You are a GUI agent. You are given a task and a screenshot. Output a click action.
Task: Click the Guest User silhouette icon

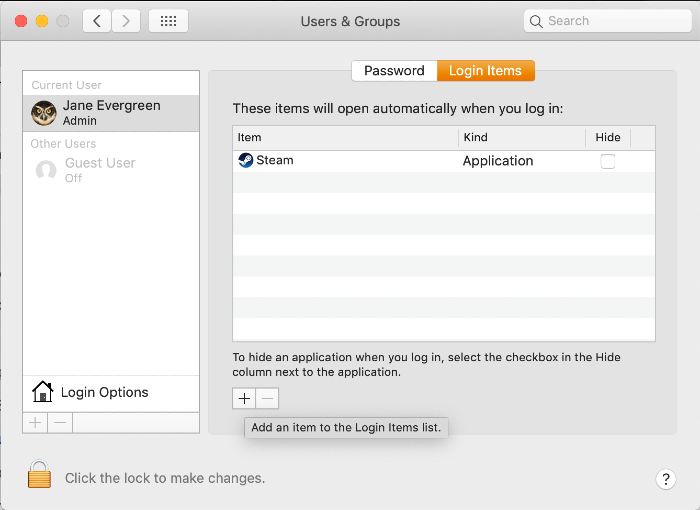[x=46, y=170]
